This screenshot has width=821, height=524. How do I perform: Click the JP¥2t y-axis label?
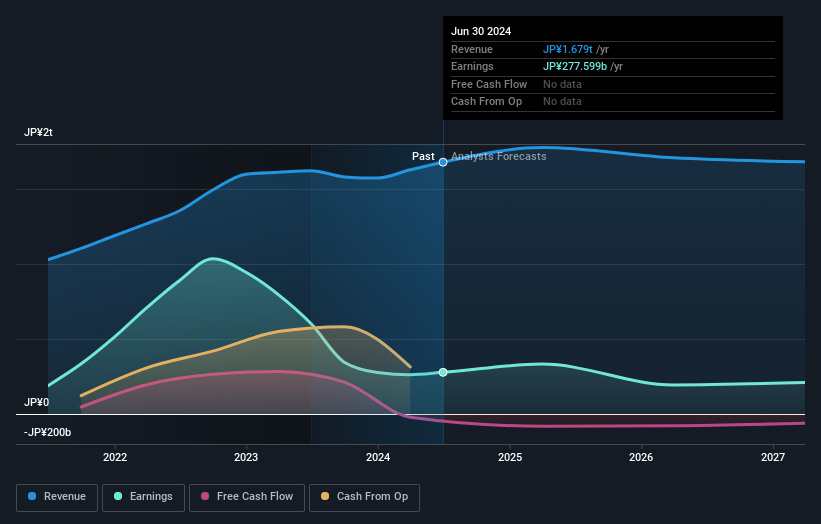[x=38, y=132]
